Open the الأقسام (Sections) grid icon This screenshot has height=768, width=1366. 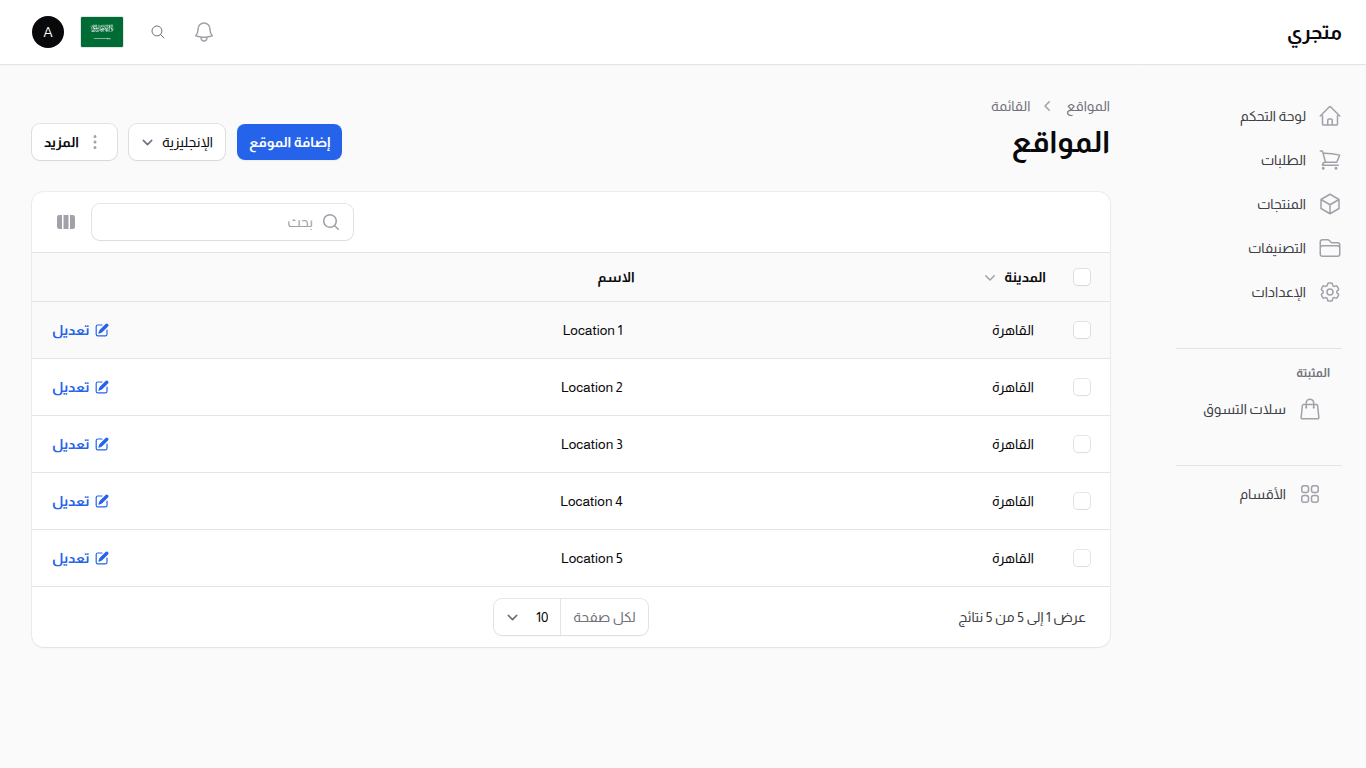point(1311,494)
